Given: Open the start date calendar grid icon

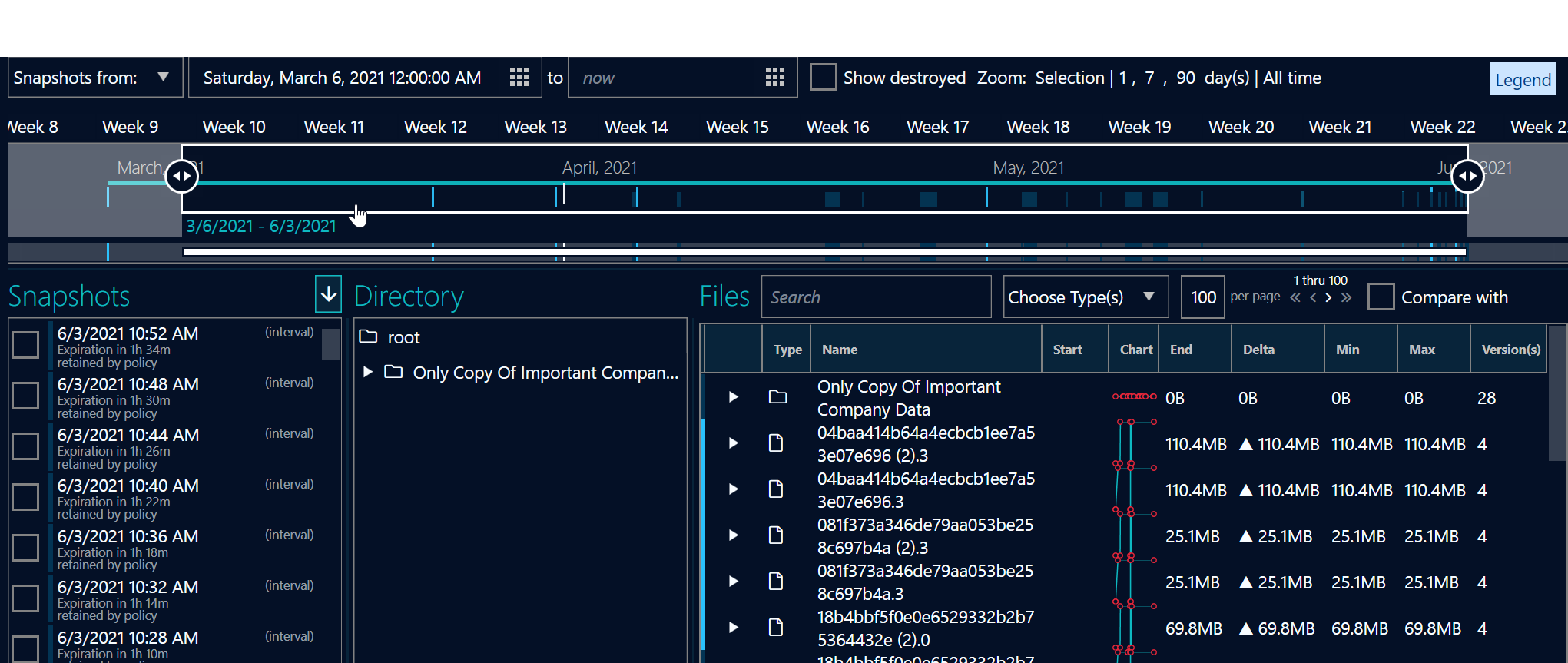Looking at the screenshot, I should [x=519, y=78].
